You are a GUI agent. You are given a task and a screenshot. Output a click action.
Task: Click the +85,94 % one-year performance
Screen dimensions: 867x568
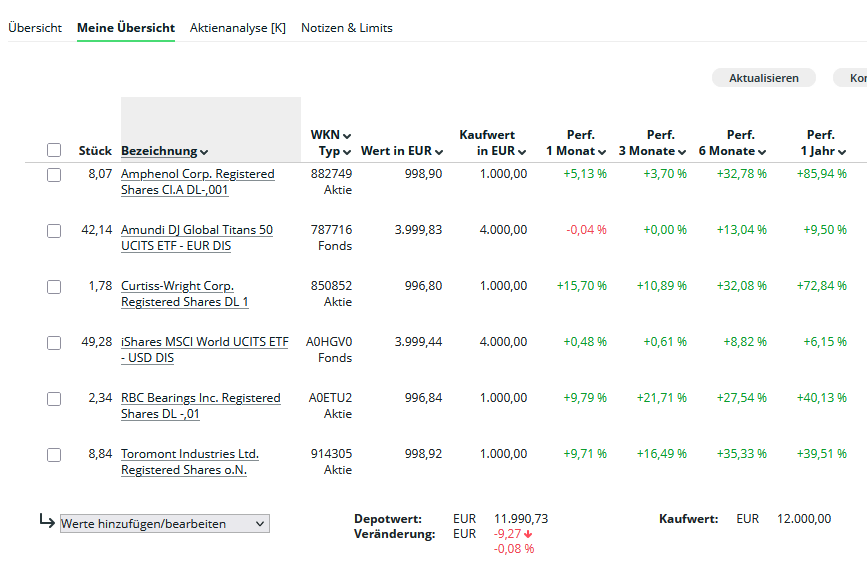point(822,174)
